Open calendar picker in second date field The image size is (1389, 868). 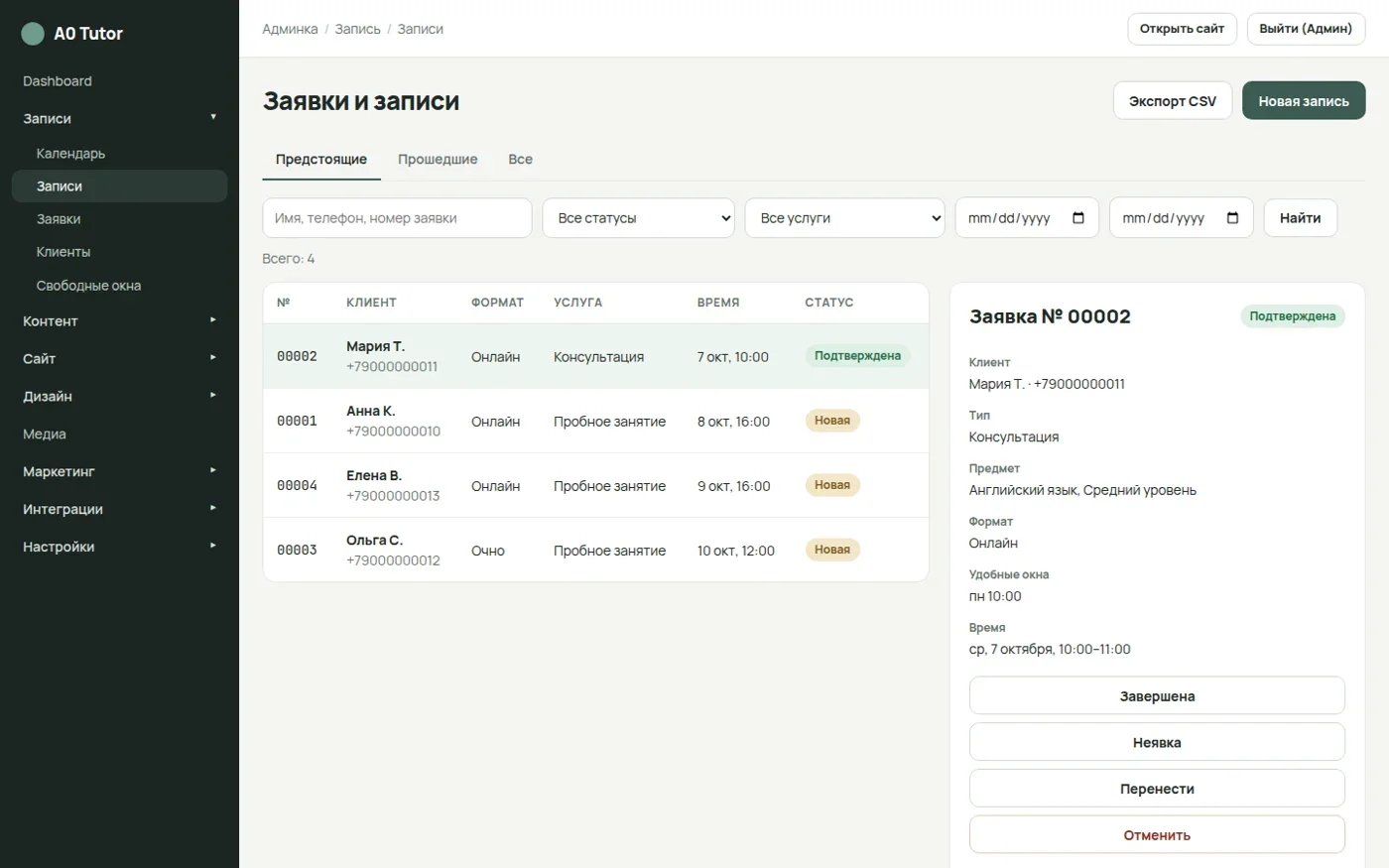pos(1233,218)
